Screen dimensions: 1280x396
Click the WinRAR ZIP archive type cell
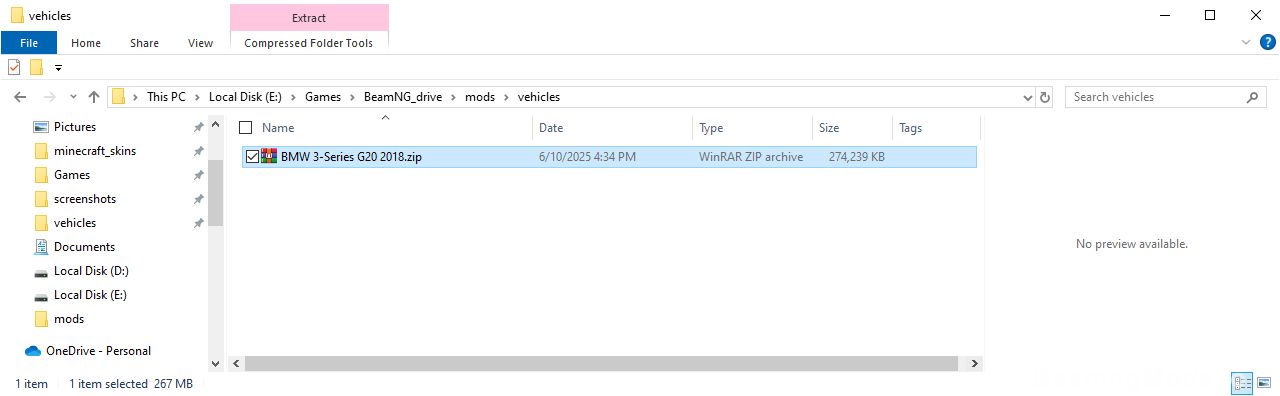click(x=751, y=157)
